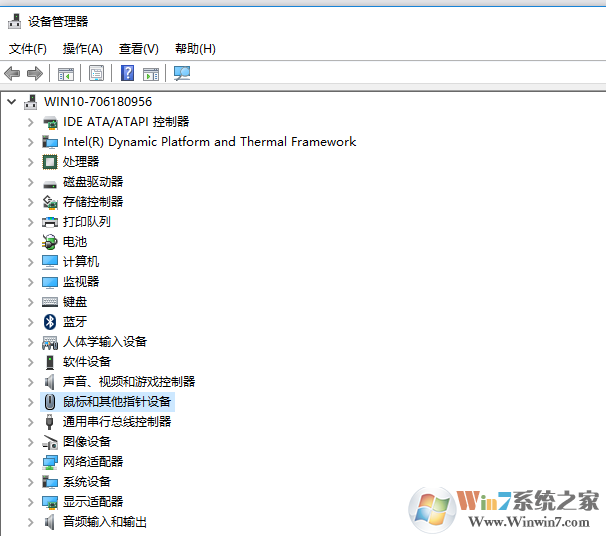Click the USB plug icon for 通用串行总线控制器
The width and height of the screenshot is (606, 536).
click(x=49, y=422)
